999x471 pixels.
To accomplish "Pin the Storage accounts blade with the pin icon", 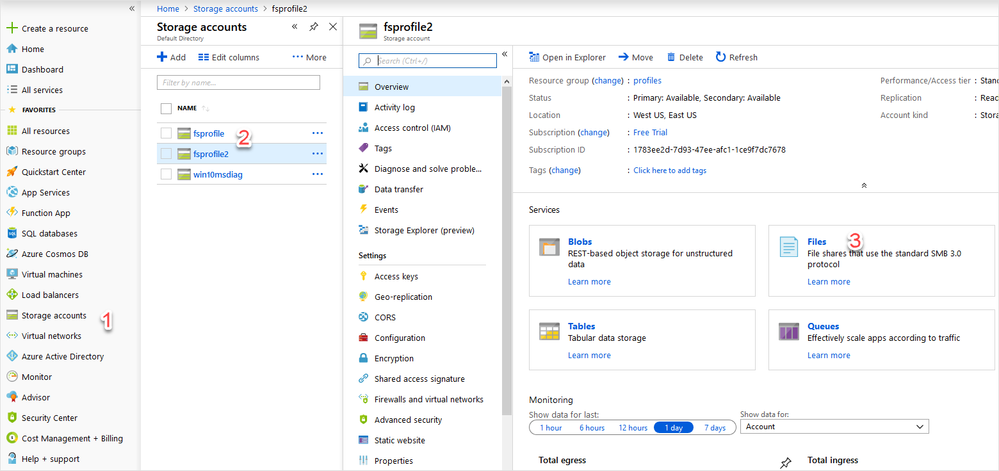I will 313,27.
